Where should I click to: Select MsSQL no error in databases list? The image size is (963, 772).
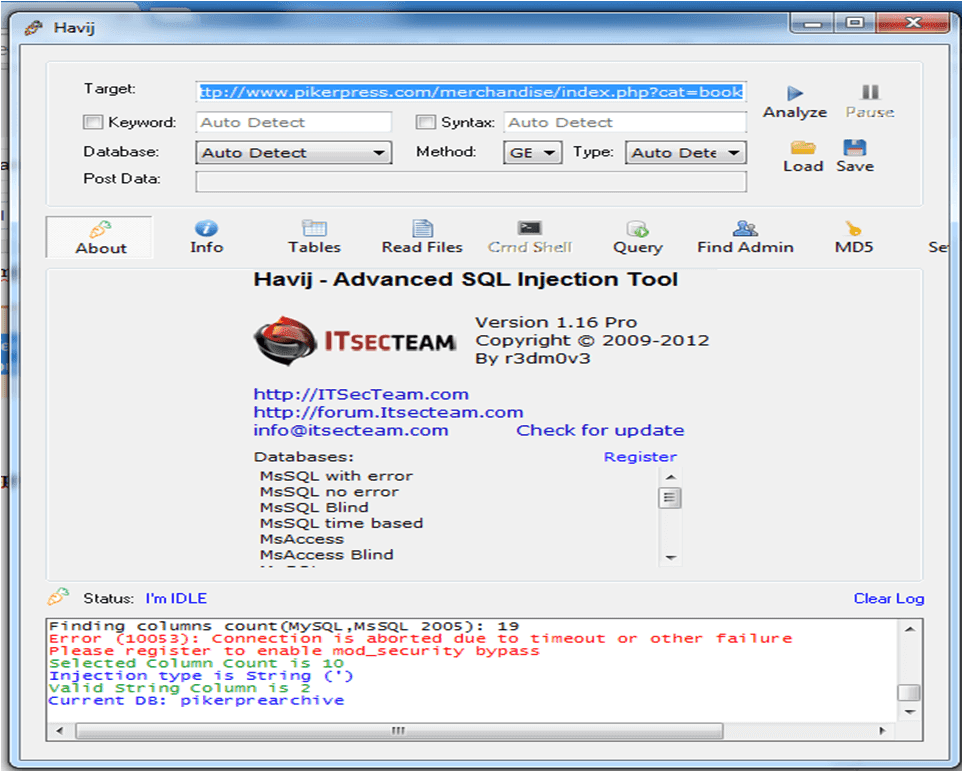tap(329, 492)
